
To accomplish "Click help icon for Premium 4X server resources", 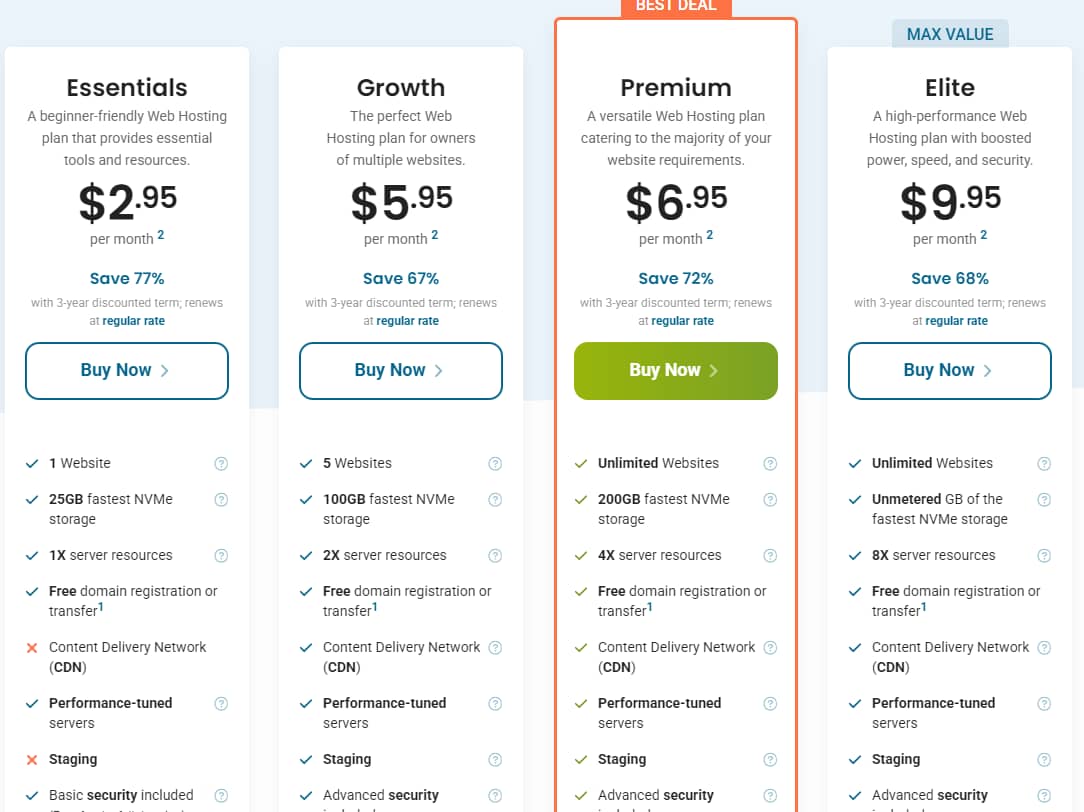I will [770, 556].
